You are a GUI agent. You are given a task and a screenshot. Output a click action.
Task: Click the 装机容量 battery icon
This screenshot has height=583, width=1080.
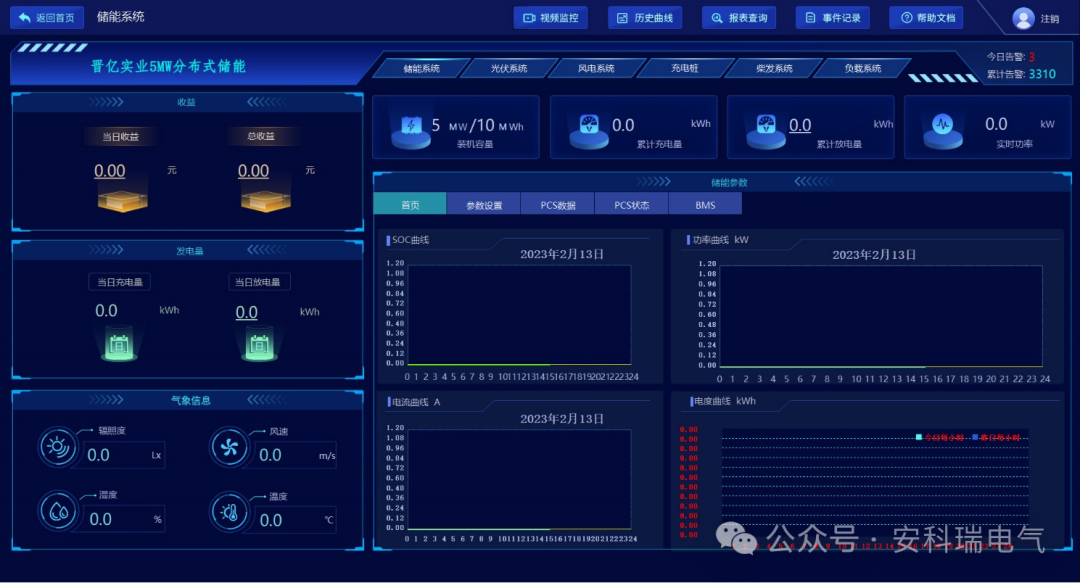pyautogui.click(x=411, y=130)
